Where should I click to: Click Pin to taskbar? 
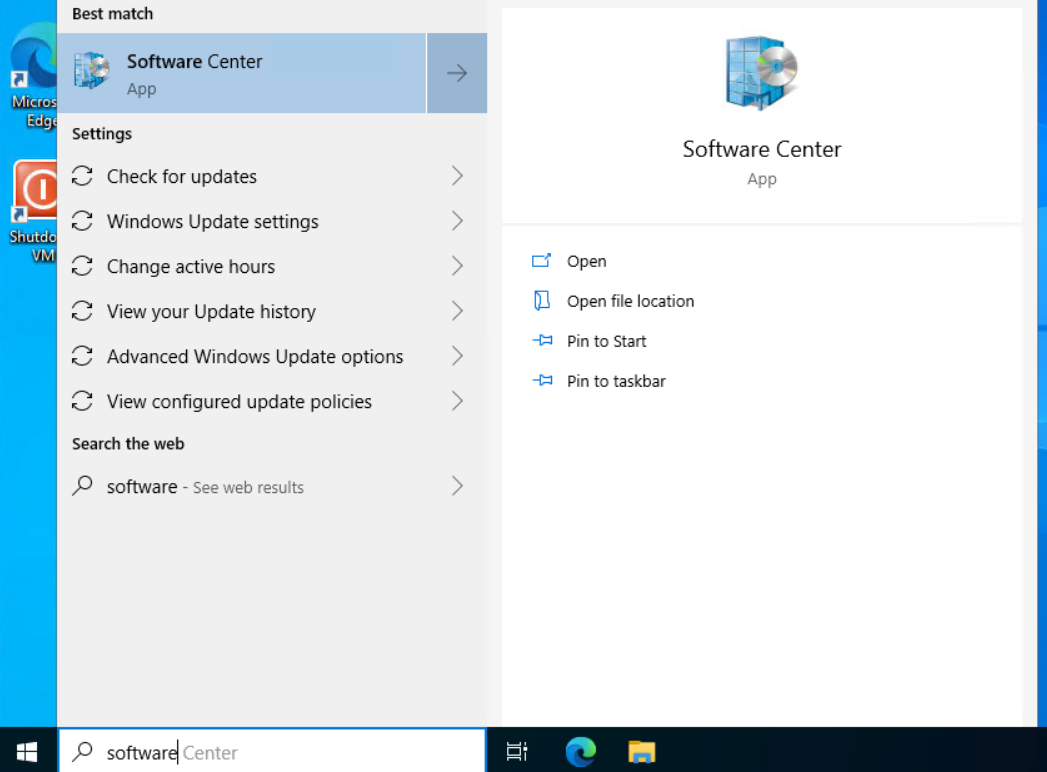(616, 381)
